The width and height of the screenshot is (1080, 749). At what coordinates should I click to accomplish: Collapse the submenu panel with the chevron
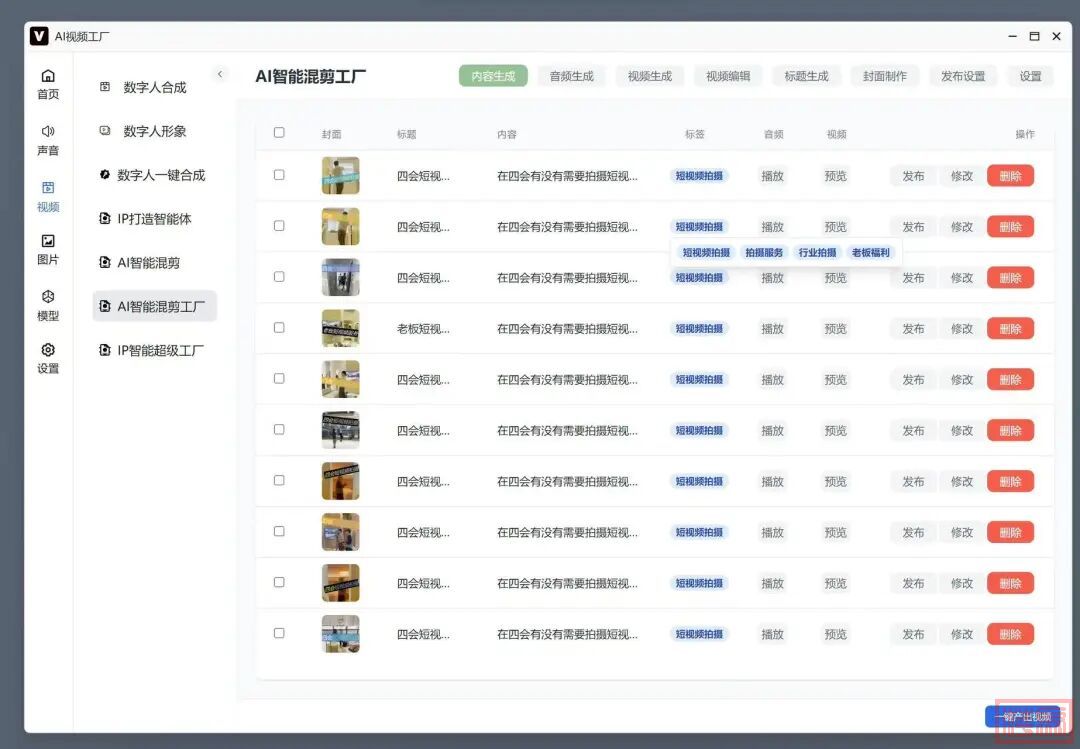(x=221, y=74)
